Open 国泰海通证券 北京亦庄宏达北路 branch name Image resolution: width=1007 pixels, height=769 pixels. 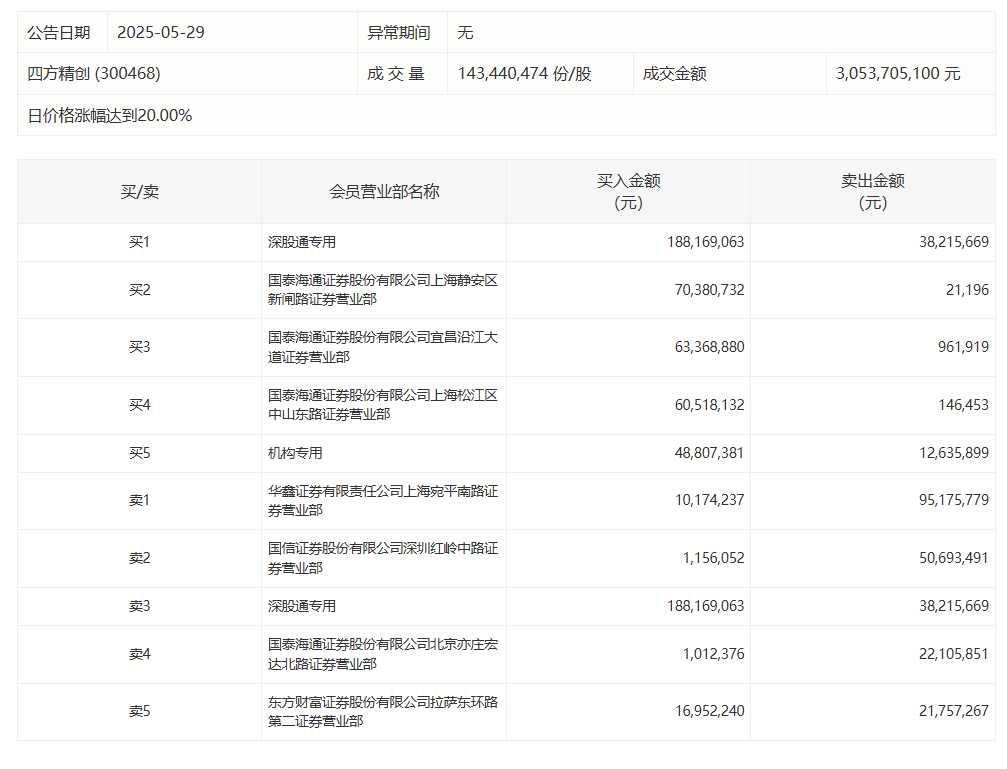point(382,654)
